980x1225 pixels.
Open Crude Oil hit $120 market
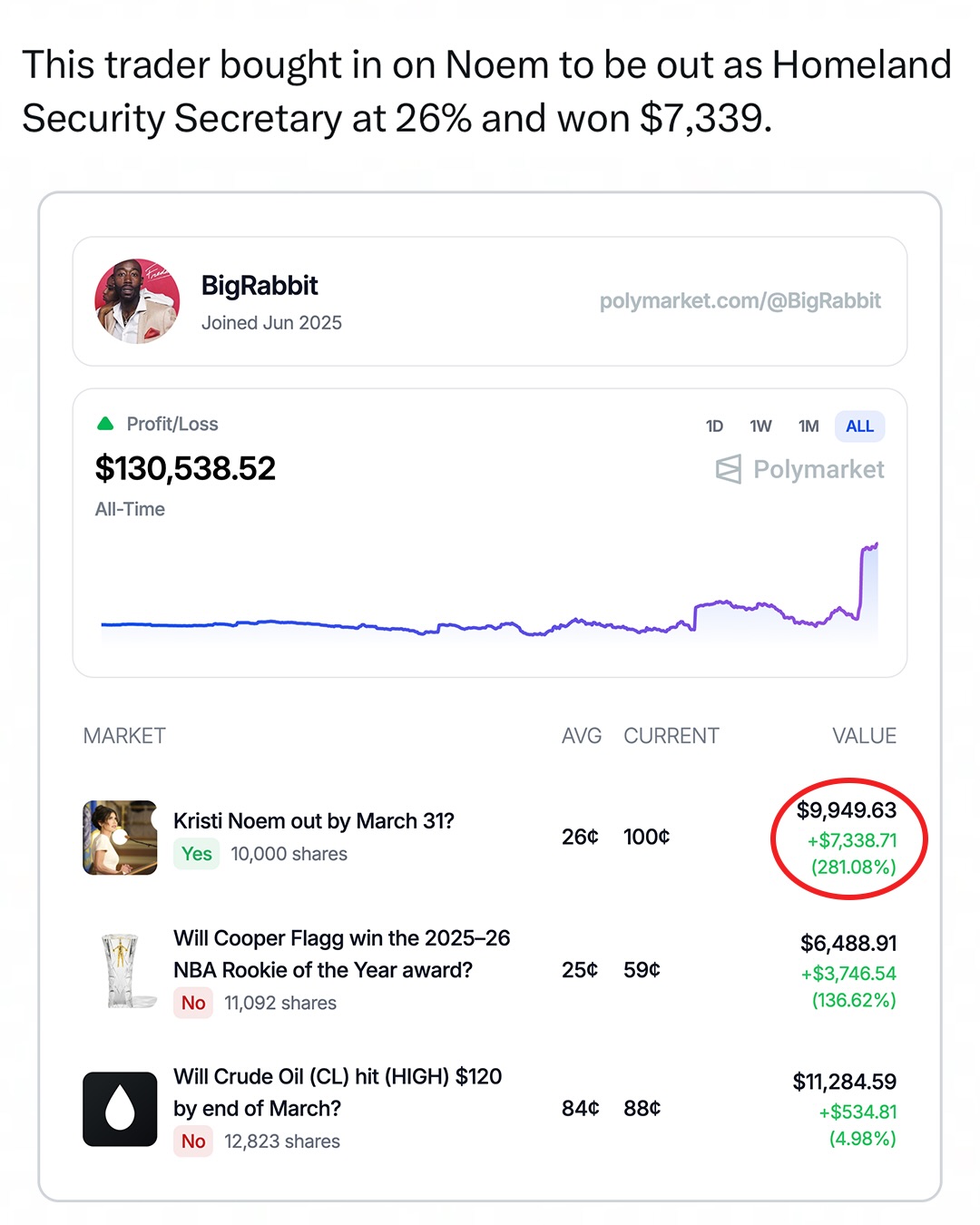(x=338, y=1092)
